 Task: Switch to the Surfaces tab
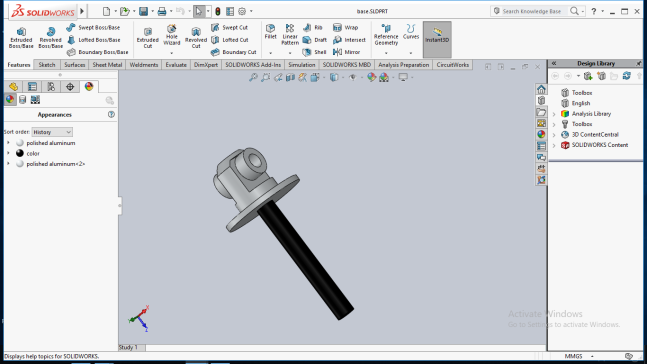(x=74, y=65)
